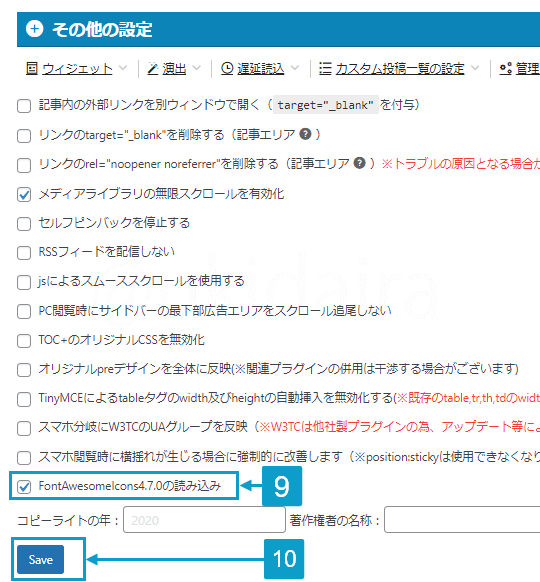Screen dimensions: 540x582
Task: Click the target="_blank" code snippet
Action: [325, 105]
